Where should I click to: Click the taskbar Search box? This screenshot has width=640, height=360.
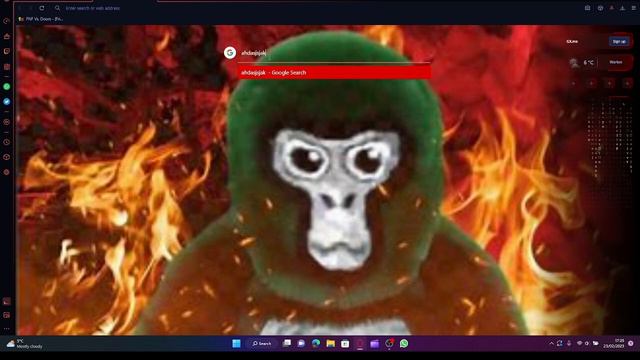pos(262,344)
